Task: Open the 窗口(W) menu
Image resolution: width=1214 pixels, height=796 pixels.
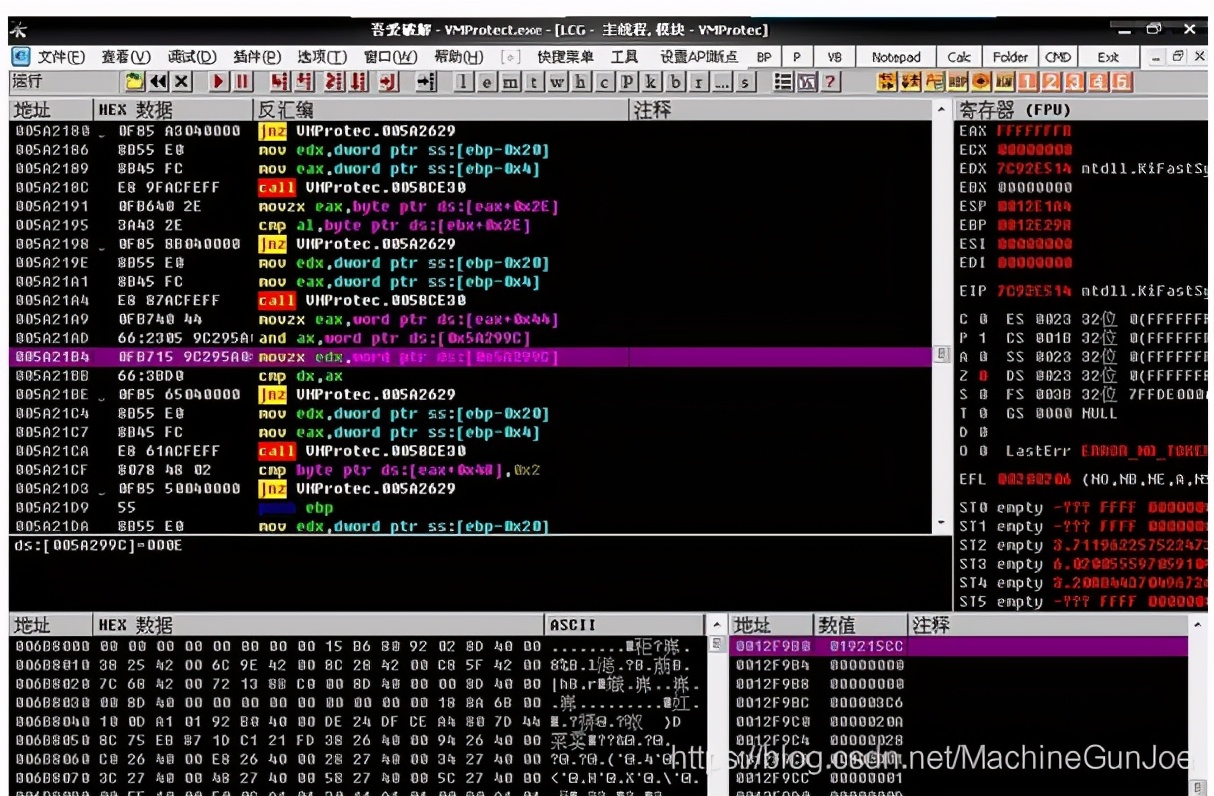Action: 390,57
